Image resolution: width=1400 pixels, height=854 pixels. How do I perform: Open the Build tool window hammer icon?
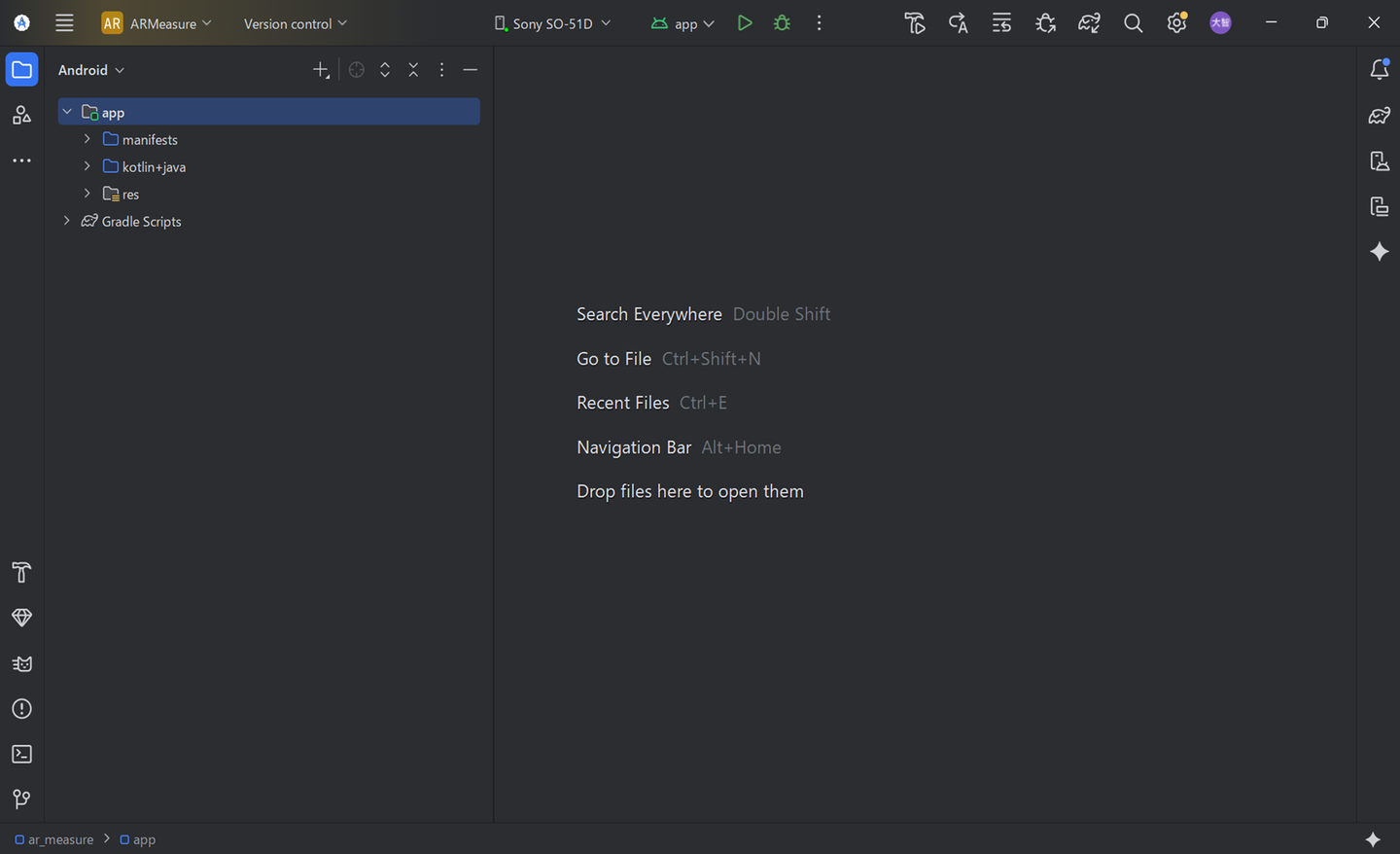(21, 573)
